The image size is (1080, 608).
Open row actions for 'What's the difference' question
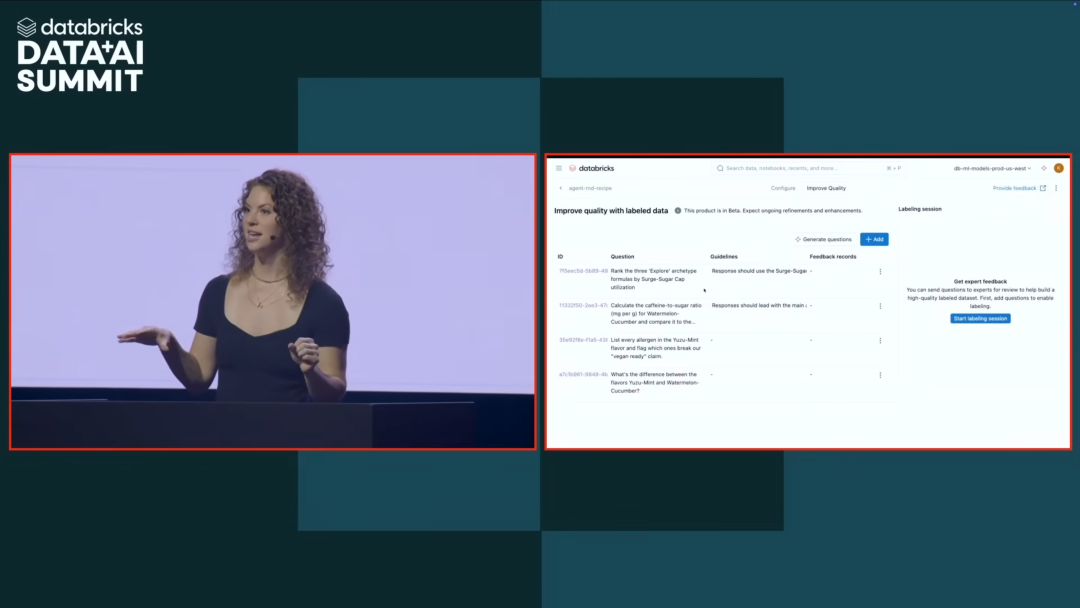880,375
